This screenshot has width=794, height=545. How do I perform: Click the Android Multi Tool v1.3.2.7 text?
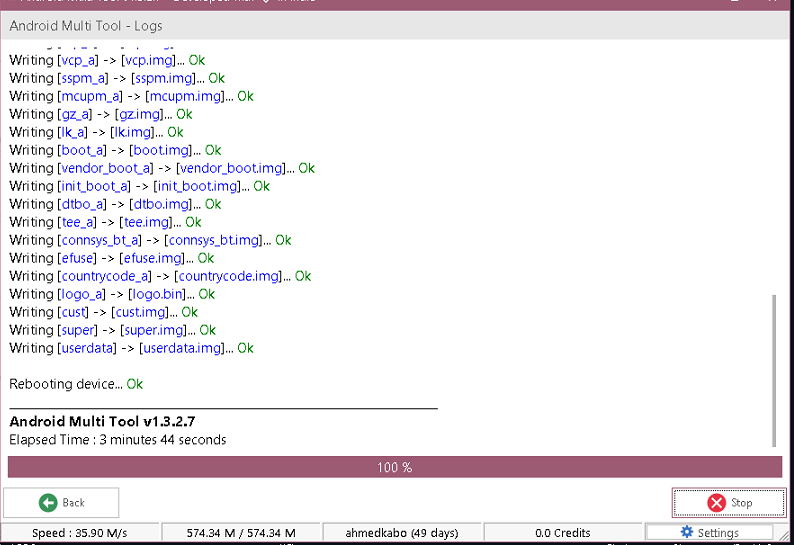coord(102,421)
